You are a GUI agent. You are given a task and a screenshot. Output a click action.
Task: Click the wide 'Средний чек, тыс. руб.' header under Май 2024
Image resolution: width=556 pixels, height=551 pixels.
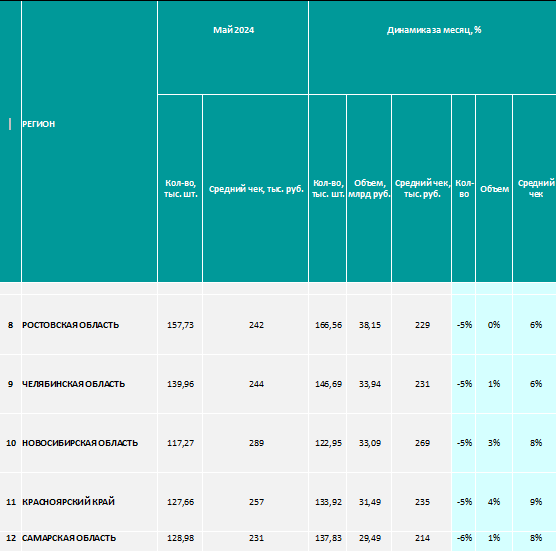coord(256,189)
